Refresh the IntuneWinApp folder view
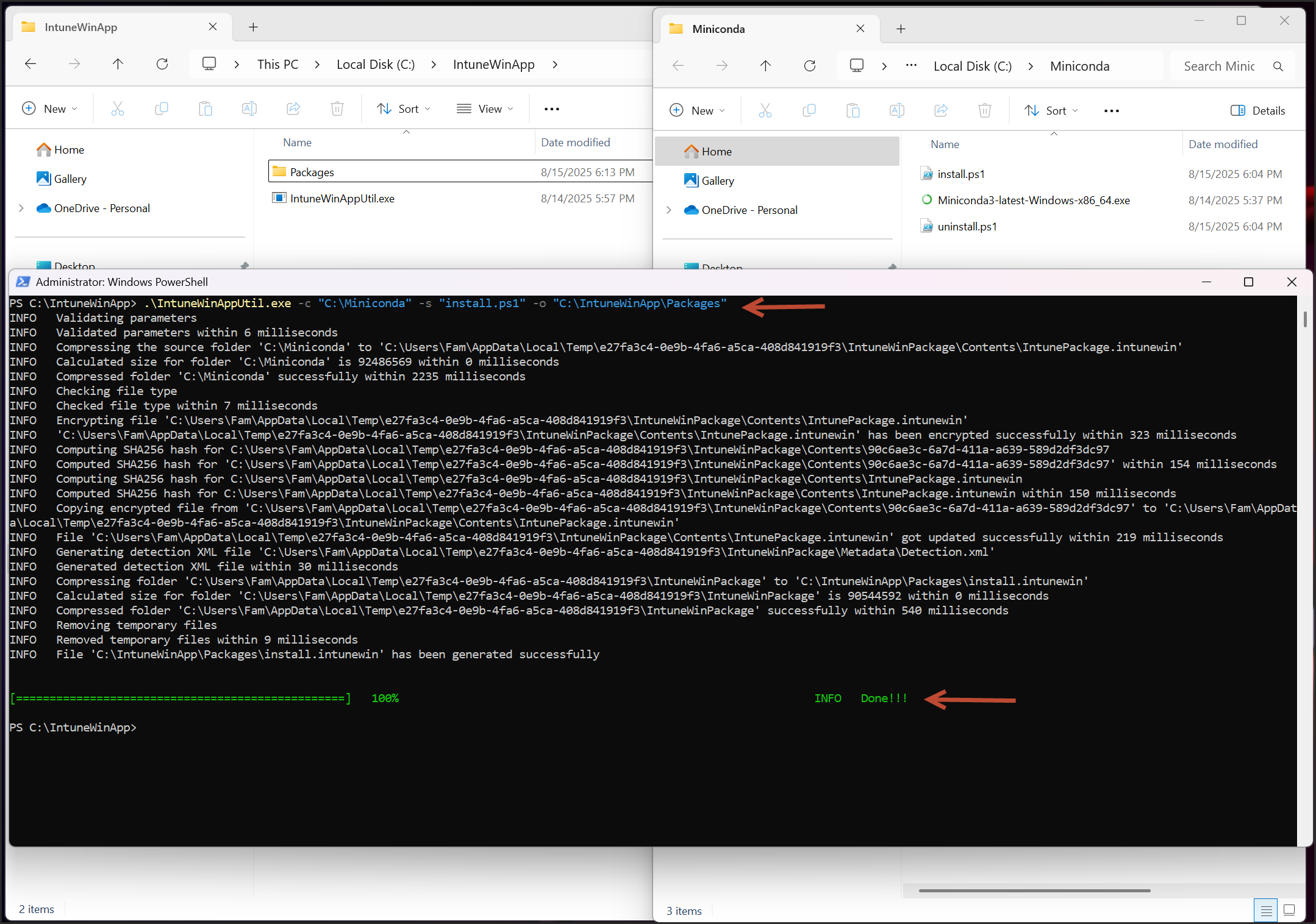Image resolution: width=1316 pixels, height=924 pixels. click(162, 64)
